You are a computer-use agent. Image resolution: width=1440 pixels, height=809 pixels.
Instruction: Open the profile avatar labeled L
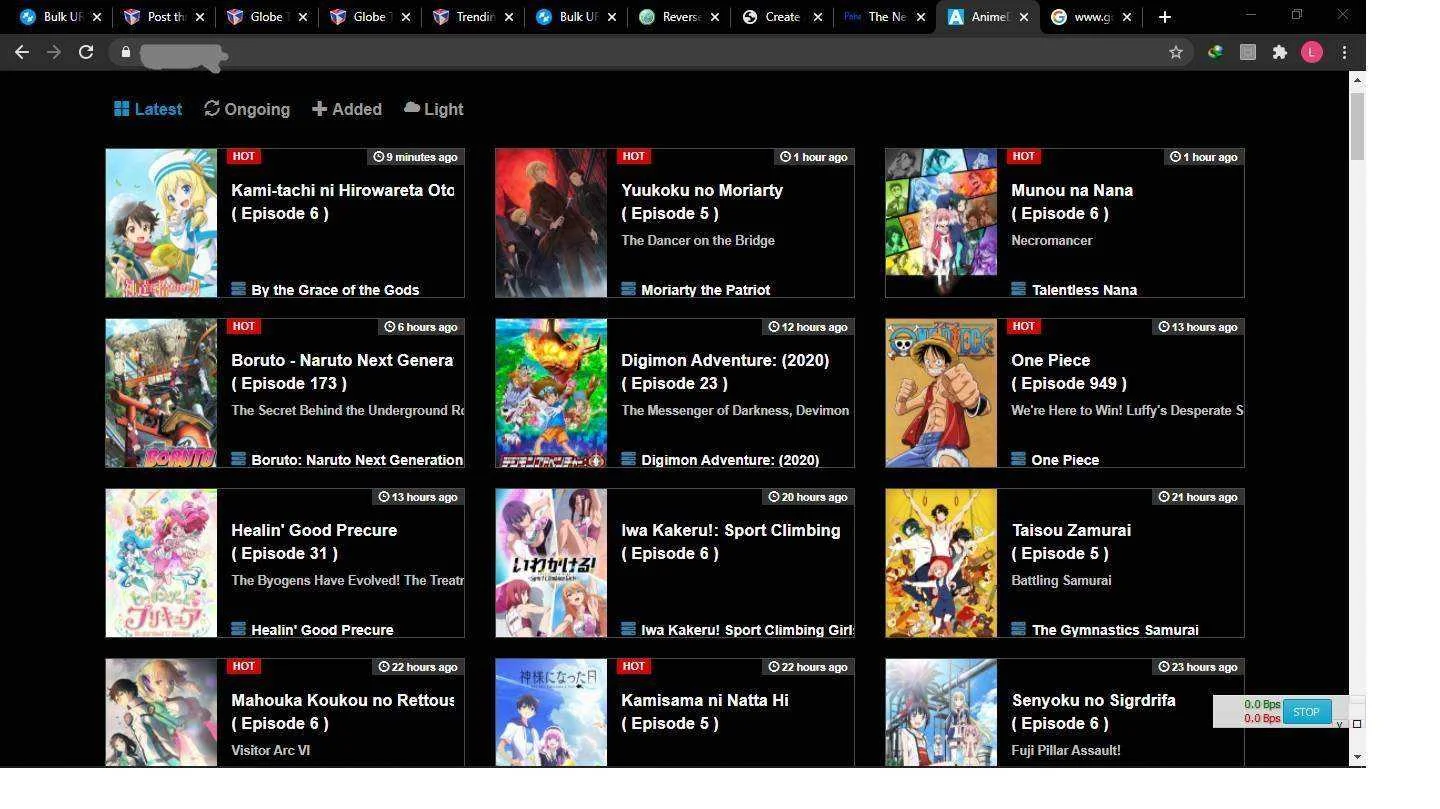[x=1311, y=52]
